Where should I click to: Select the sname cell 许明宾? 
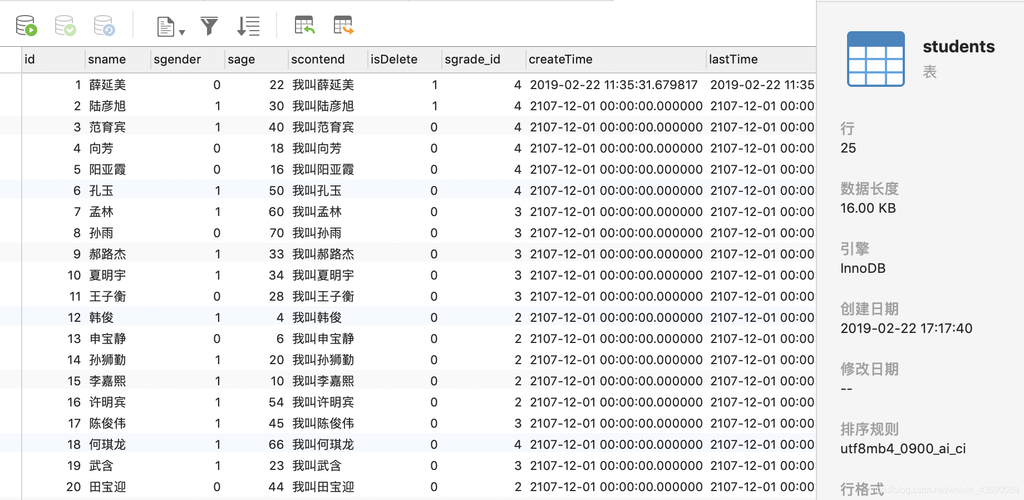108,402
